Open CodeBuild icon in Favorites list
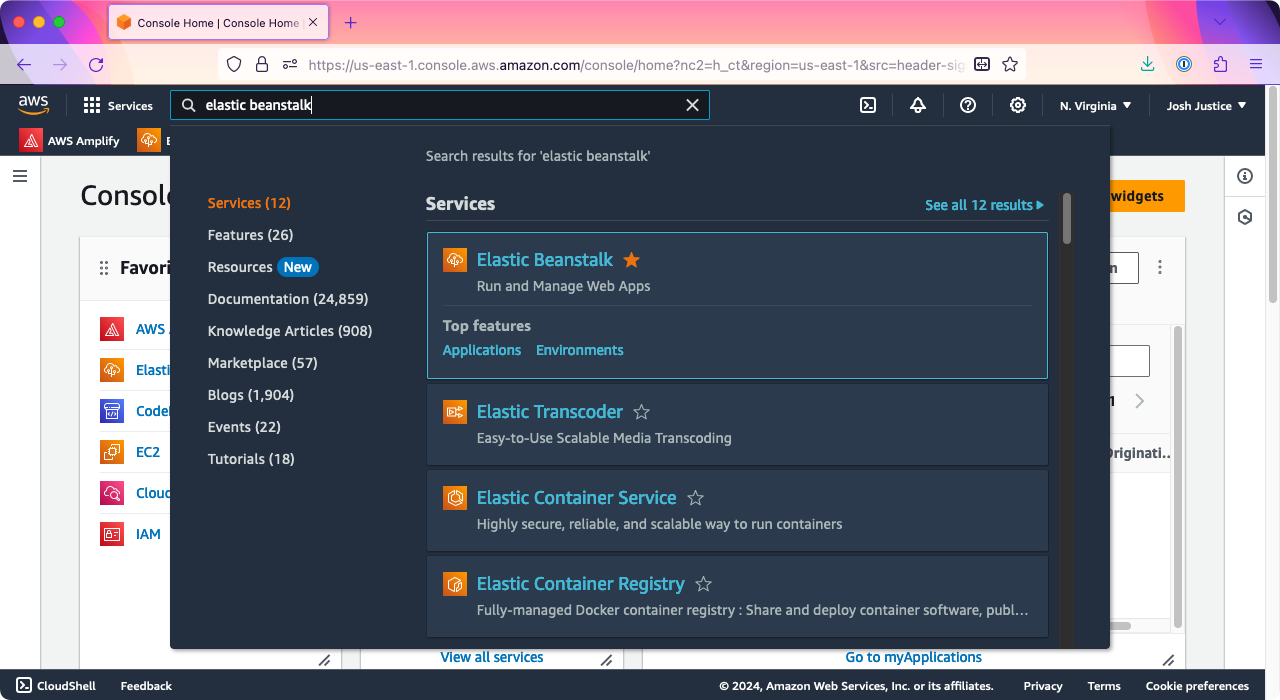Screen dimensions: 1280x700 point(112,411)
